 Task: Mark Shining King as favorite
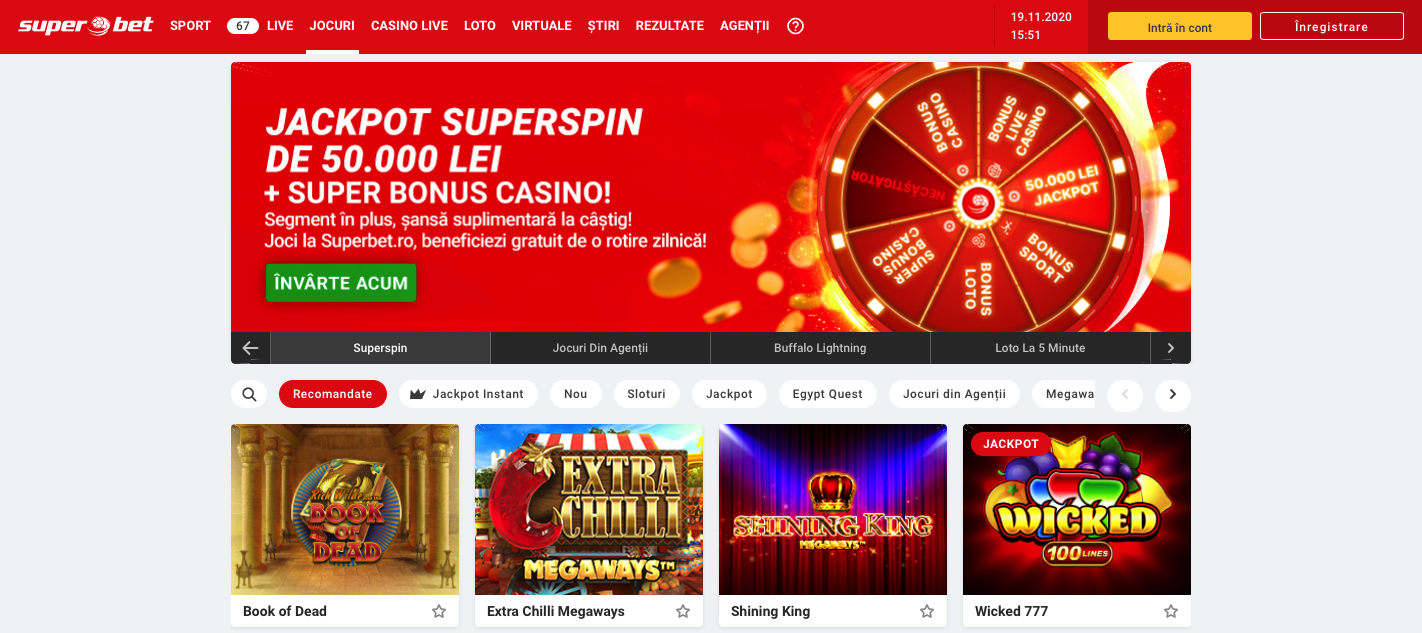pos(927,611)
